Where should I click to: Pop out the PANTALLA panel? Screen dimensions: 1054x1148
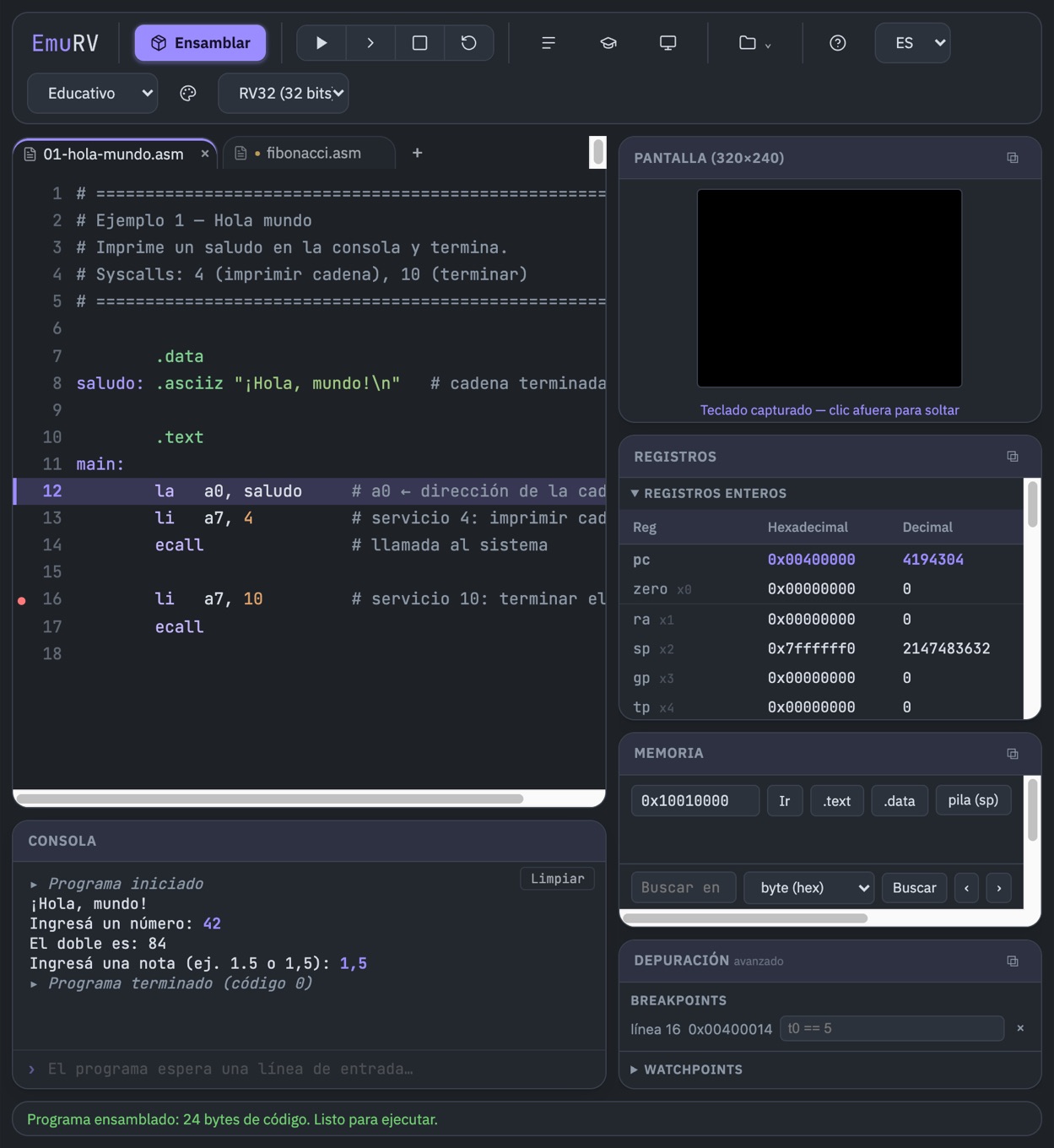coord(1013,158)
